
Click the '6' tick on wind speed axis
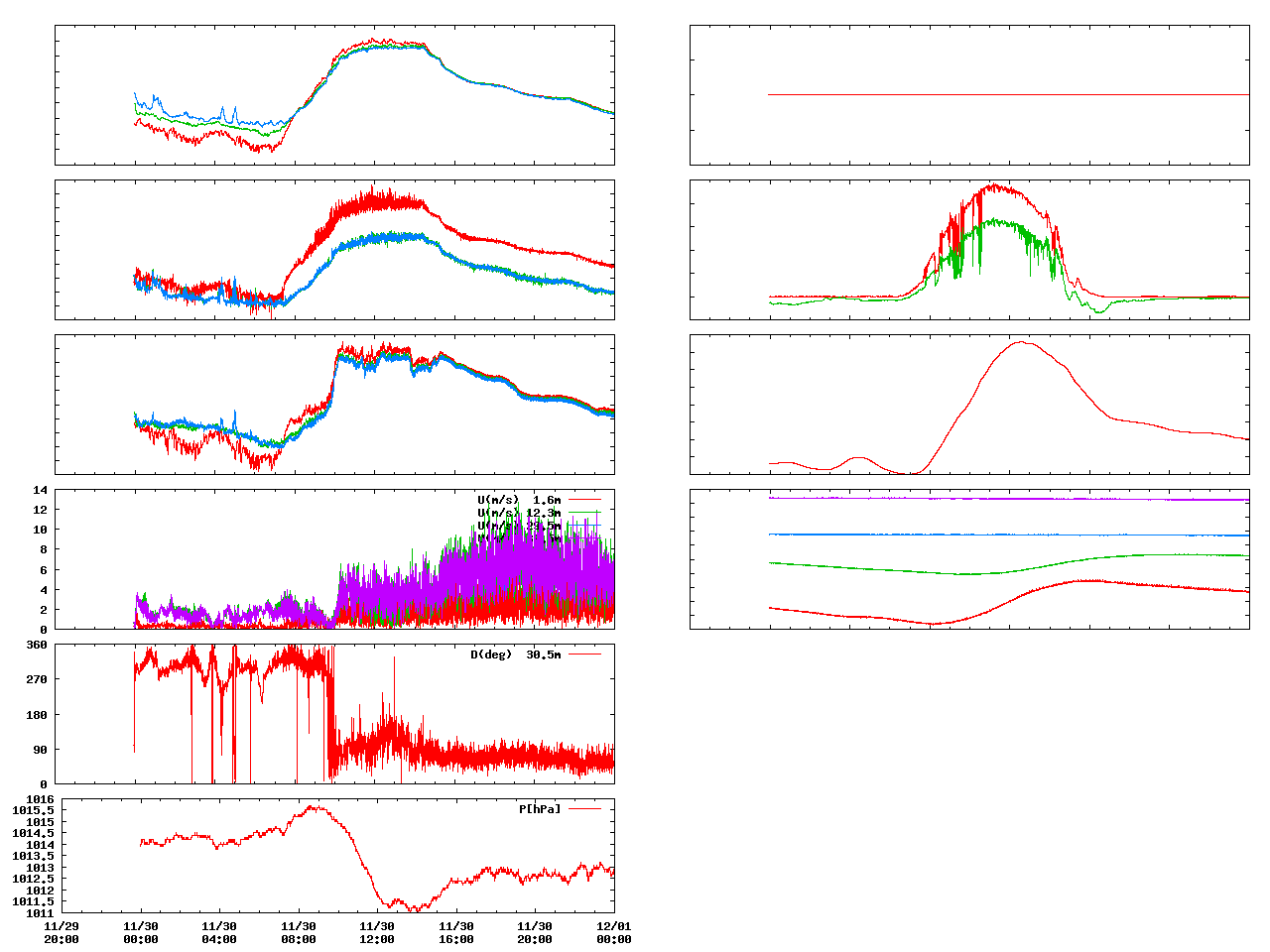[x=44, y=570]
